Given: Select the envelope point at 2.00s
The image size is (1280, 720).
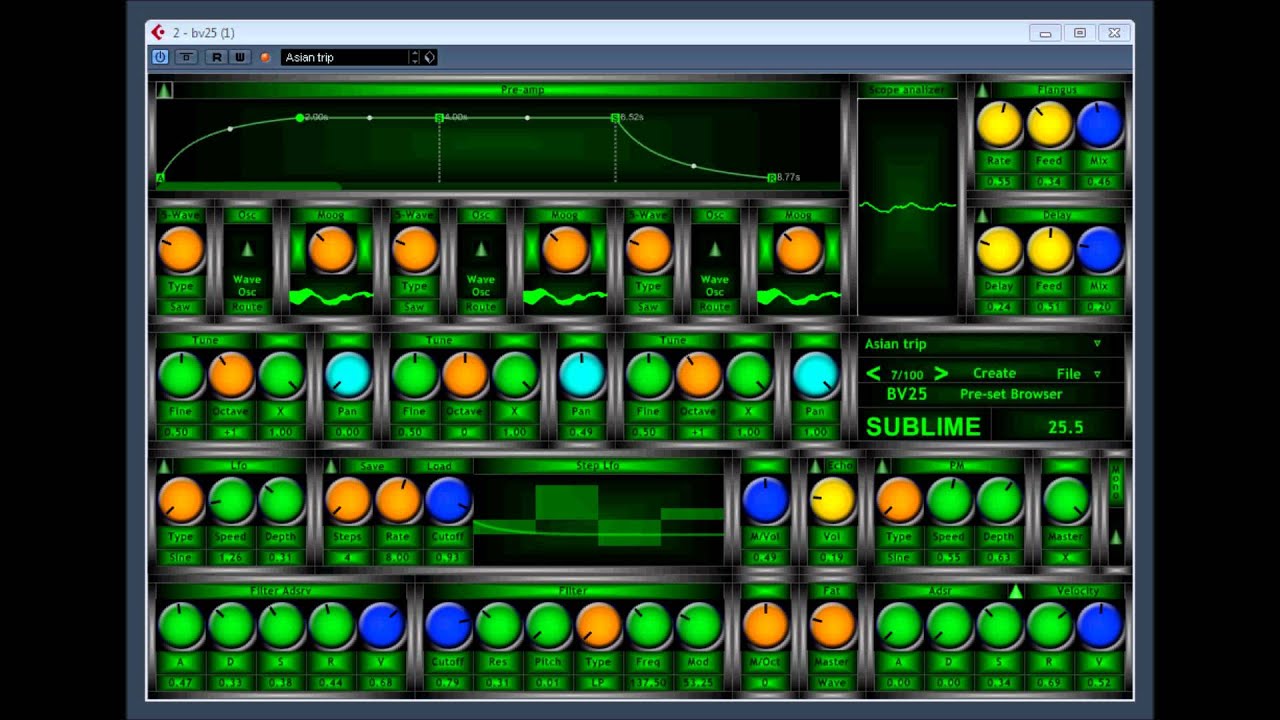Looking at the screenshot, I should click(300, 118).
